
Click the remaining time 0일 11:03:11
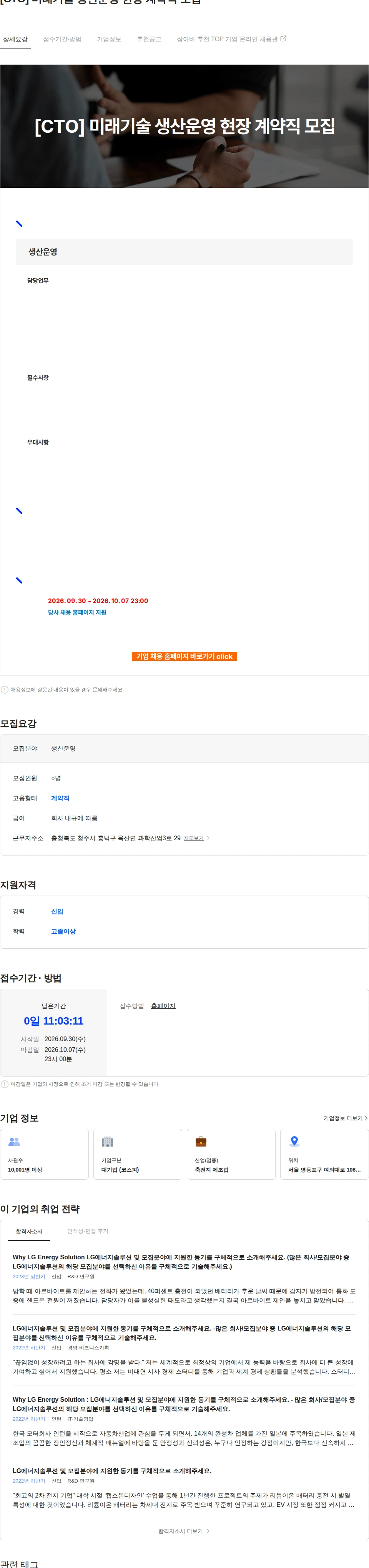tap(53, 1021)
